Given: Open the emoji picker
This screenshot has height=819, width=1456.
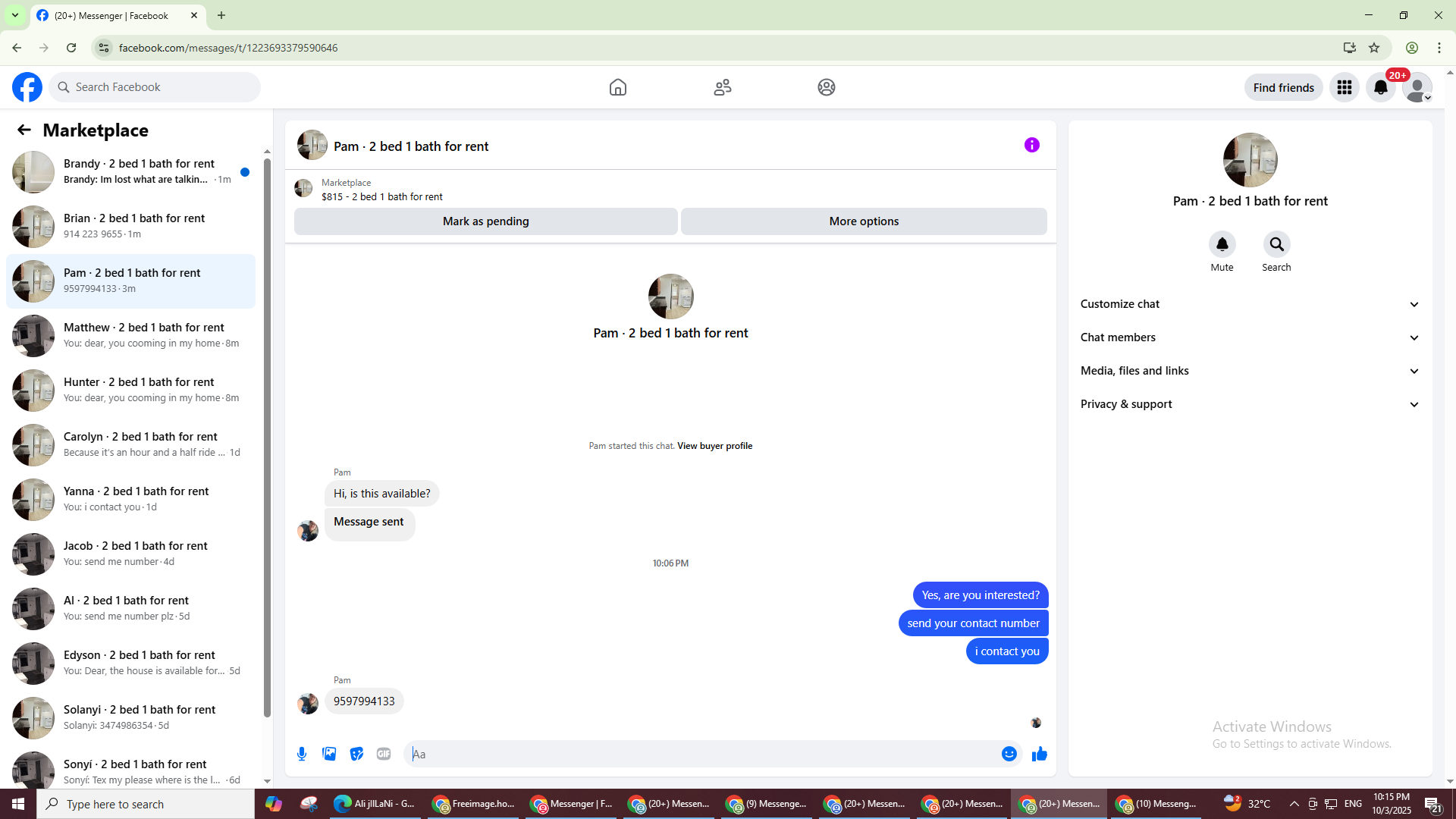Looking at the screenshot, I should click(x=1009, y=754).
